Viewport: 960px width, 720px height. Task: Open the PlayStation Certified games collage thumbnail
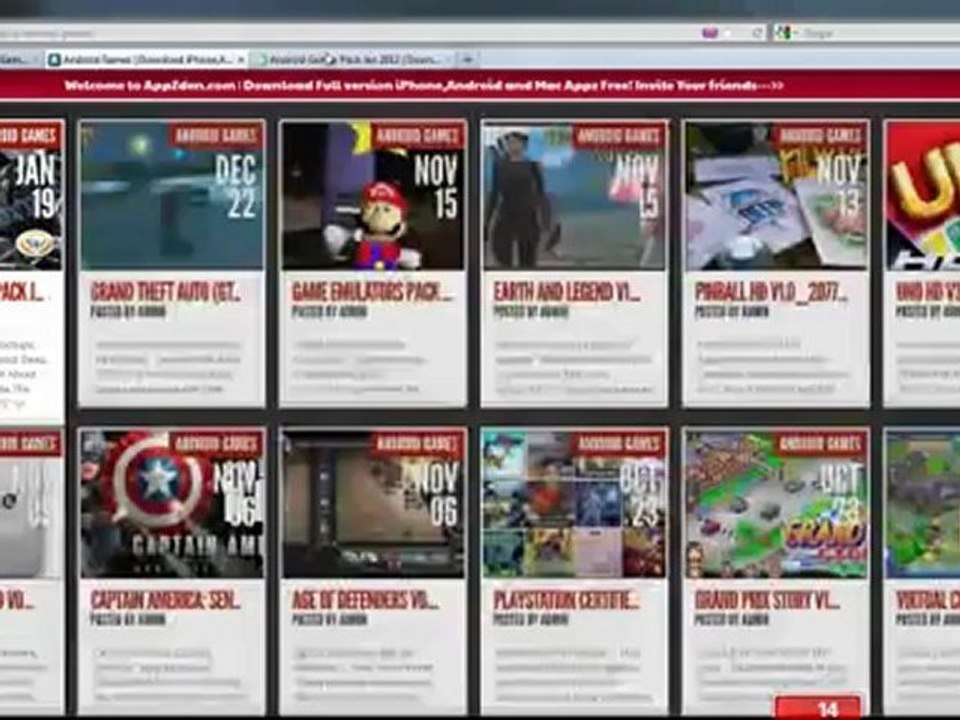pyautogui.click(x=574, y=504)
